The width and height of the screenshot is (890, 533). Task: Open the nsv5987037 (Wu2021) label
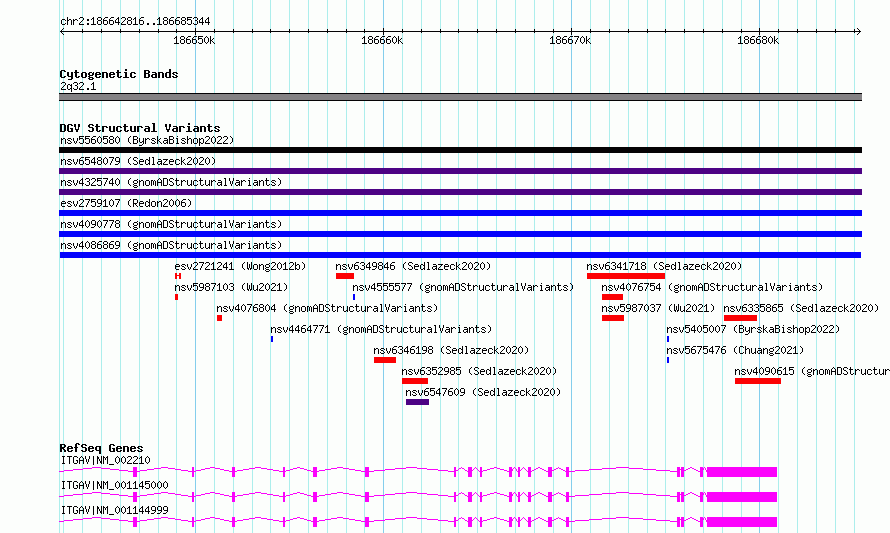click(x=658, y=308)
